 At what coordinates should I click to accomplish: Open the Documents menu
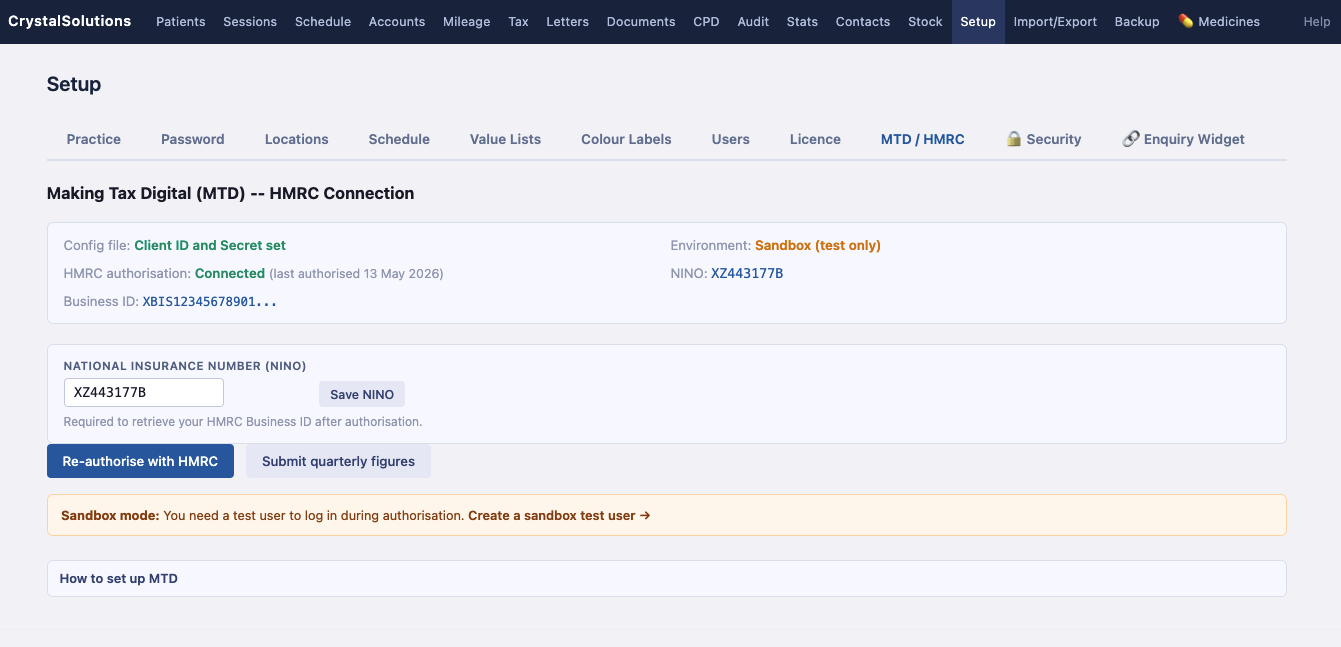(641, 21)
